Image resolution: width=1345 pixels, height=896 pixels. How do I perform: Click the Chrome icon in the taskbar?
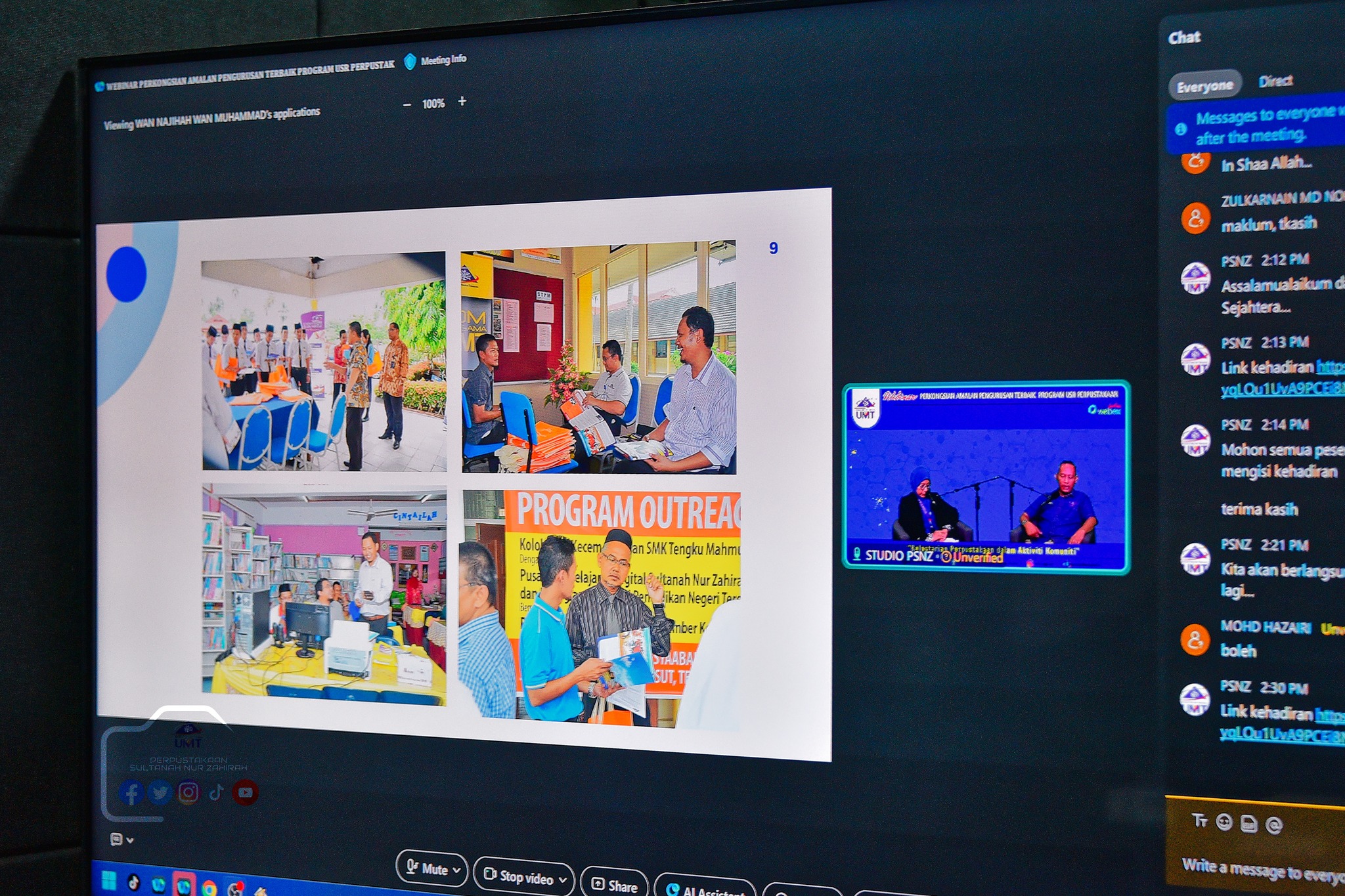(209, 889)
